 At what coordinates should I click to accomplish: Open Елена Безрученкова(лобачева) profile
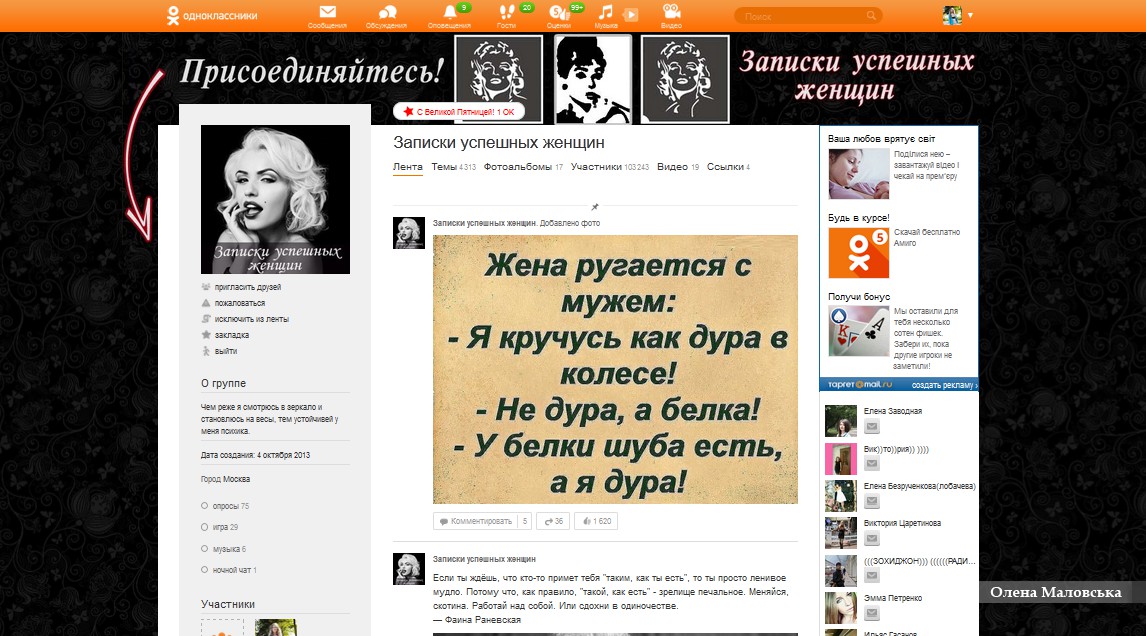click(x=919, y=486)
